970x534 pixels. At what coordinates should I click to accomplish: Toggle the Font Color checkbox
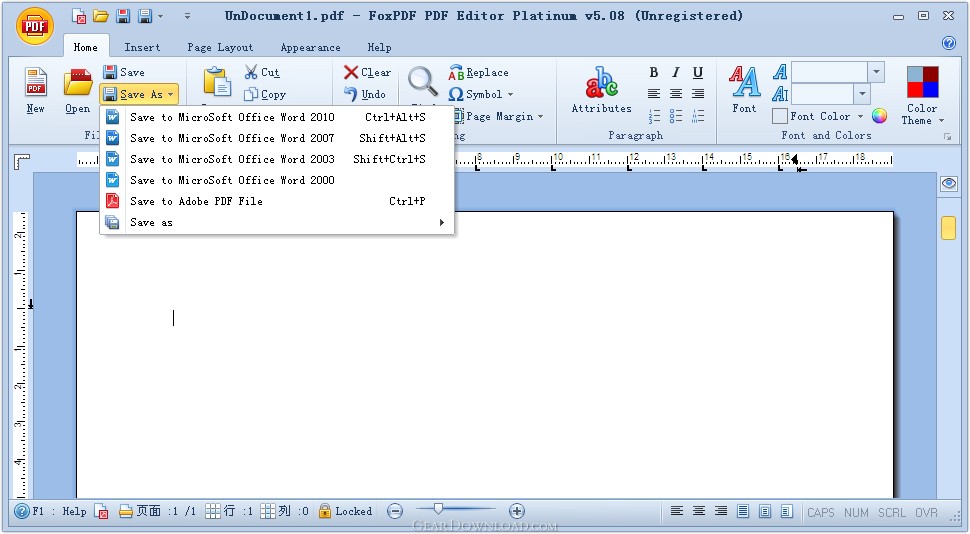pos(779,116)
